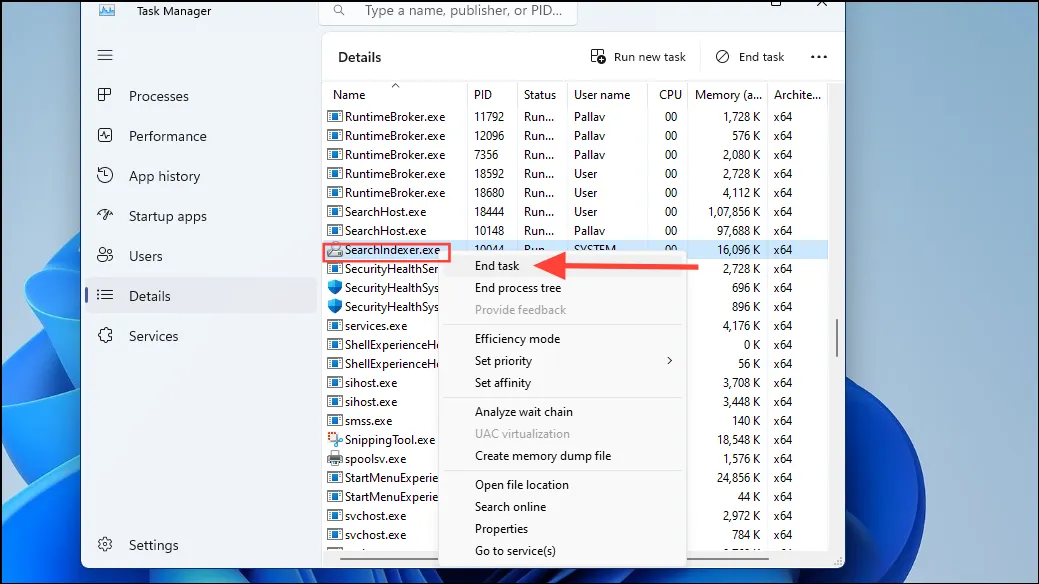Go to the Processes page
Viewport: 1039px width, 584px height.
(201, 96)
